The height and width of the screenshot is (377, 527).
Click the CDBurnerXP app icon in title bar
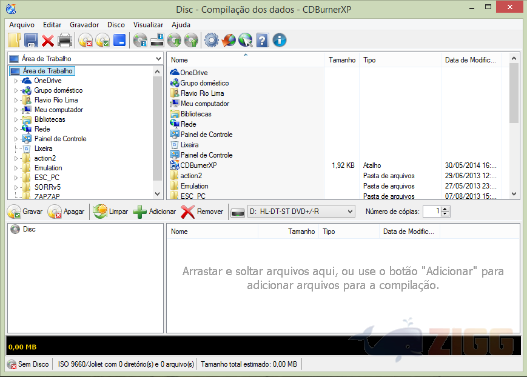(x=11, y=9)
